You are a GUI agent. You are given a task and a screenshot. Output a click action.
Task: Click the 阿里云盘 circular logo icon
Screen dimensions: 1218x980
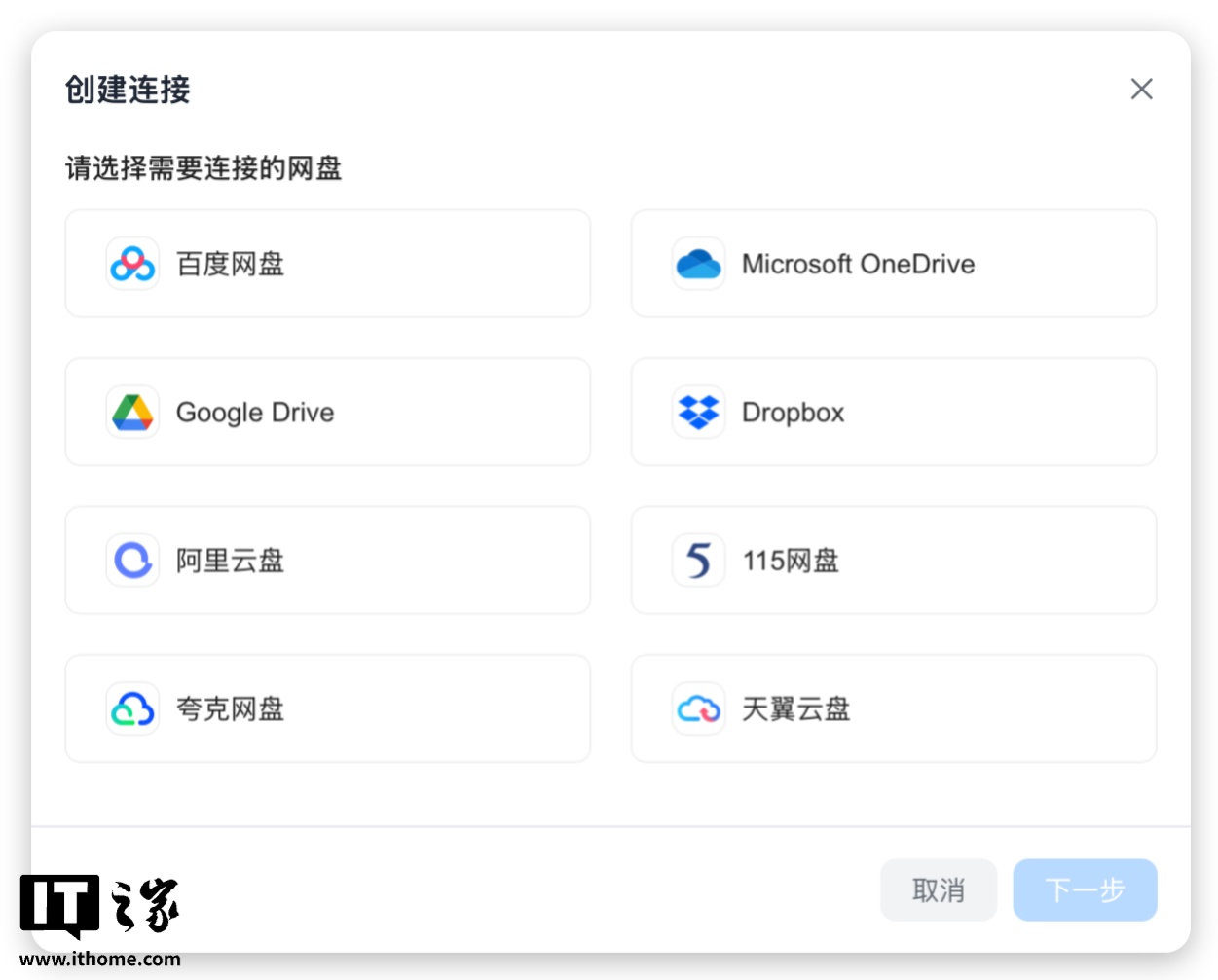pyautogui.click(x=132, y=560)
